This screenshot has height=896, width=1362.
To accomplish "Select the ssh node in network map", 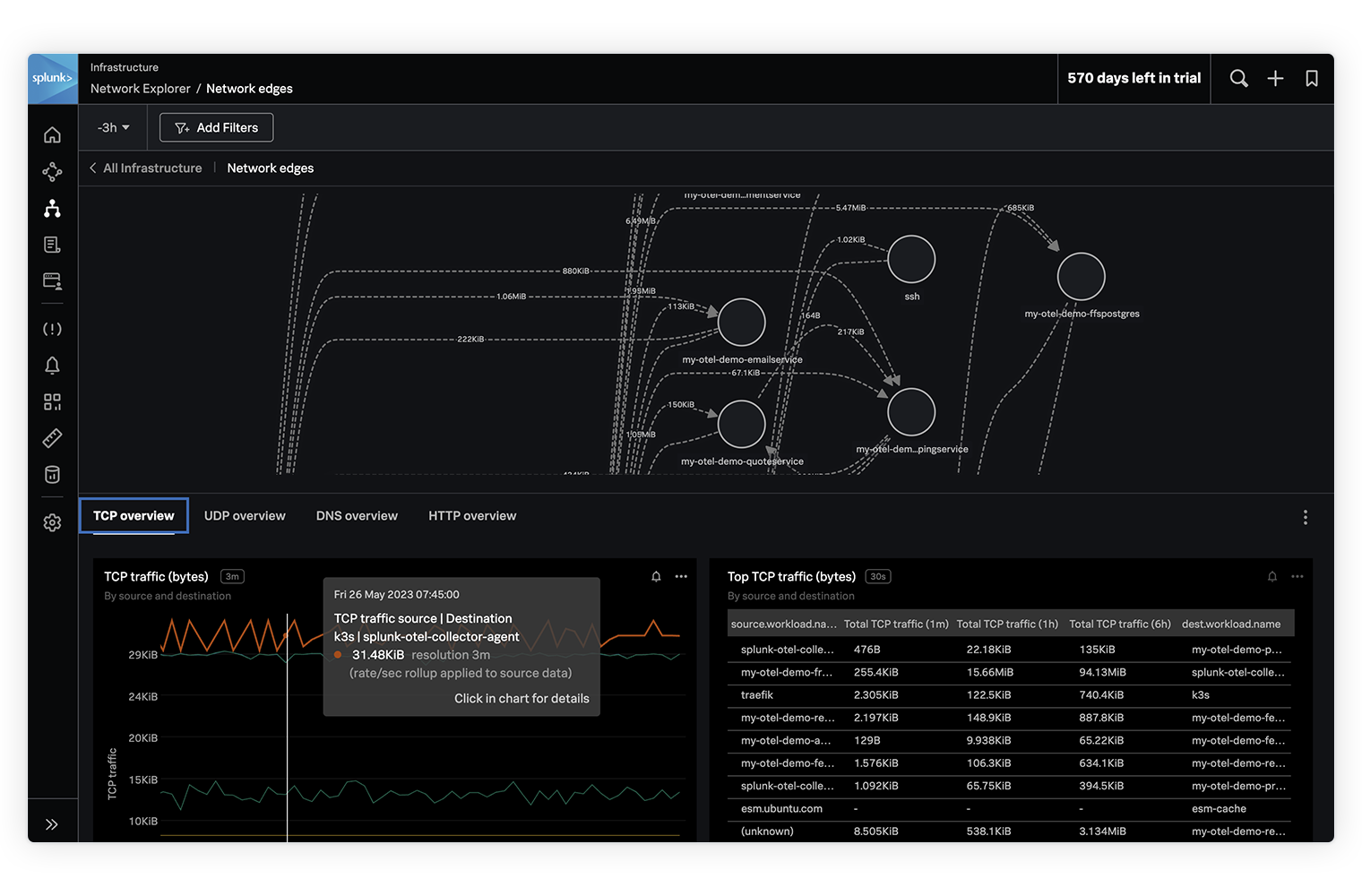I will pos(911,260).
